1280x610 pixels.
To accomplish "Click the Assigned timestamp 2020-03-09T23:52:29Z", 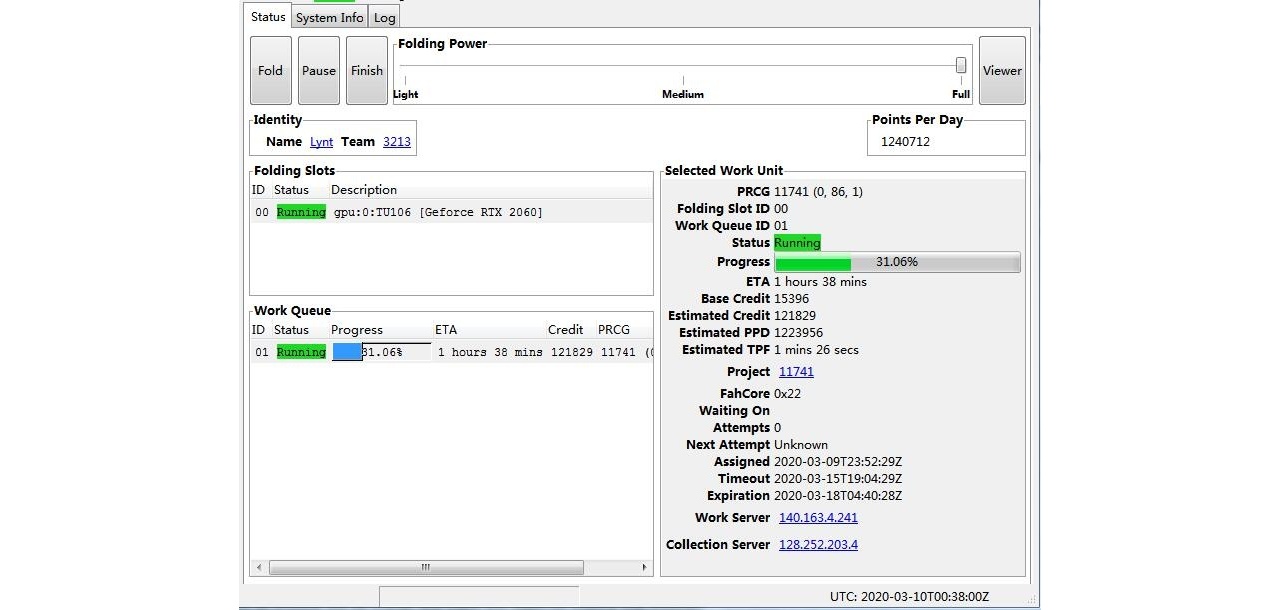I will pos(838,462).
